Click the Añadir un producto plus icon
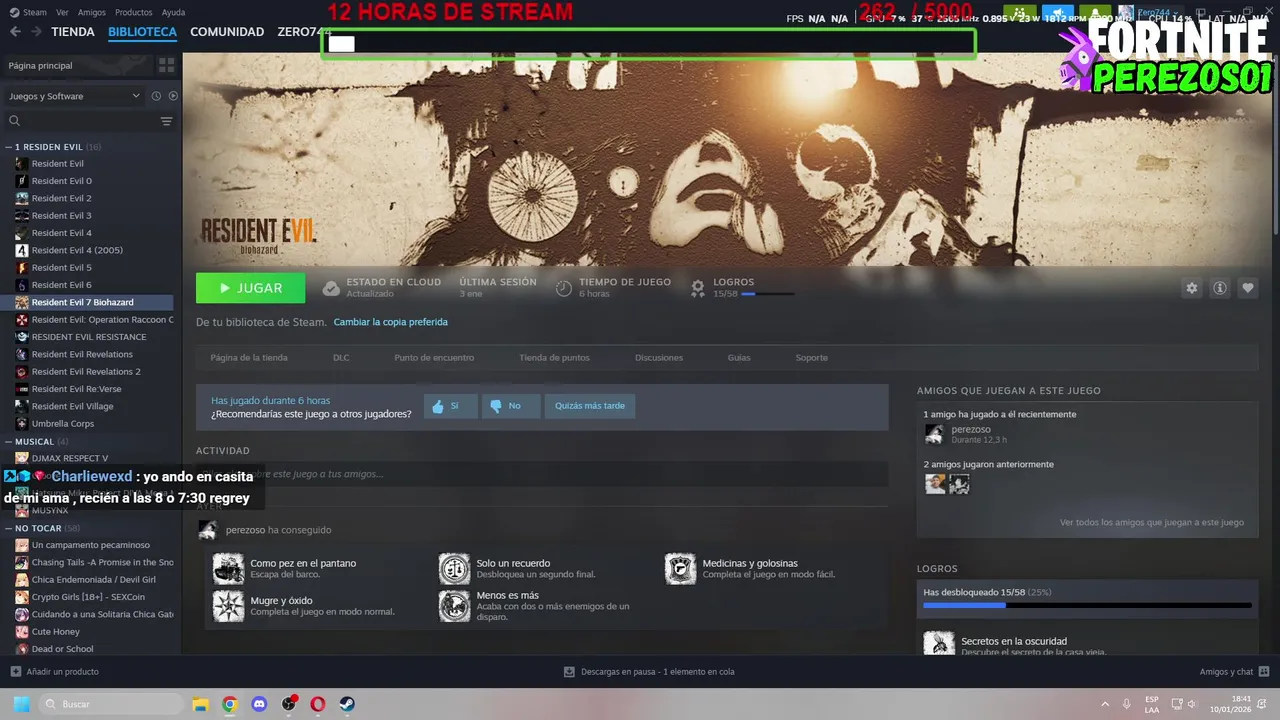 15,672
